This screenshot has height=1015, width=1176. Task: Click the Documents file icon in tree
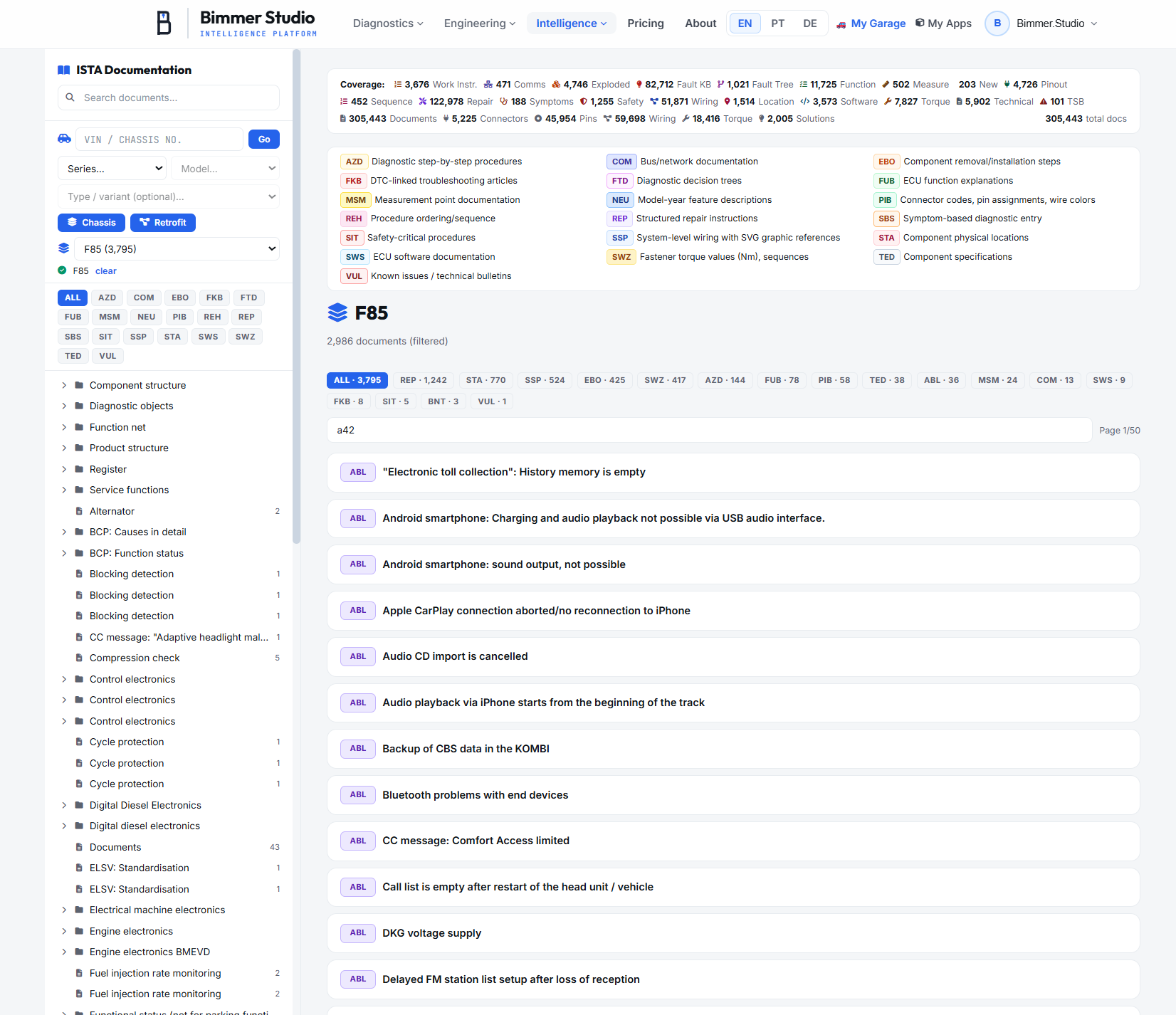tap(79, 847)
